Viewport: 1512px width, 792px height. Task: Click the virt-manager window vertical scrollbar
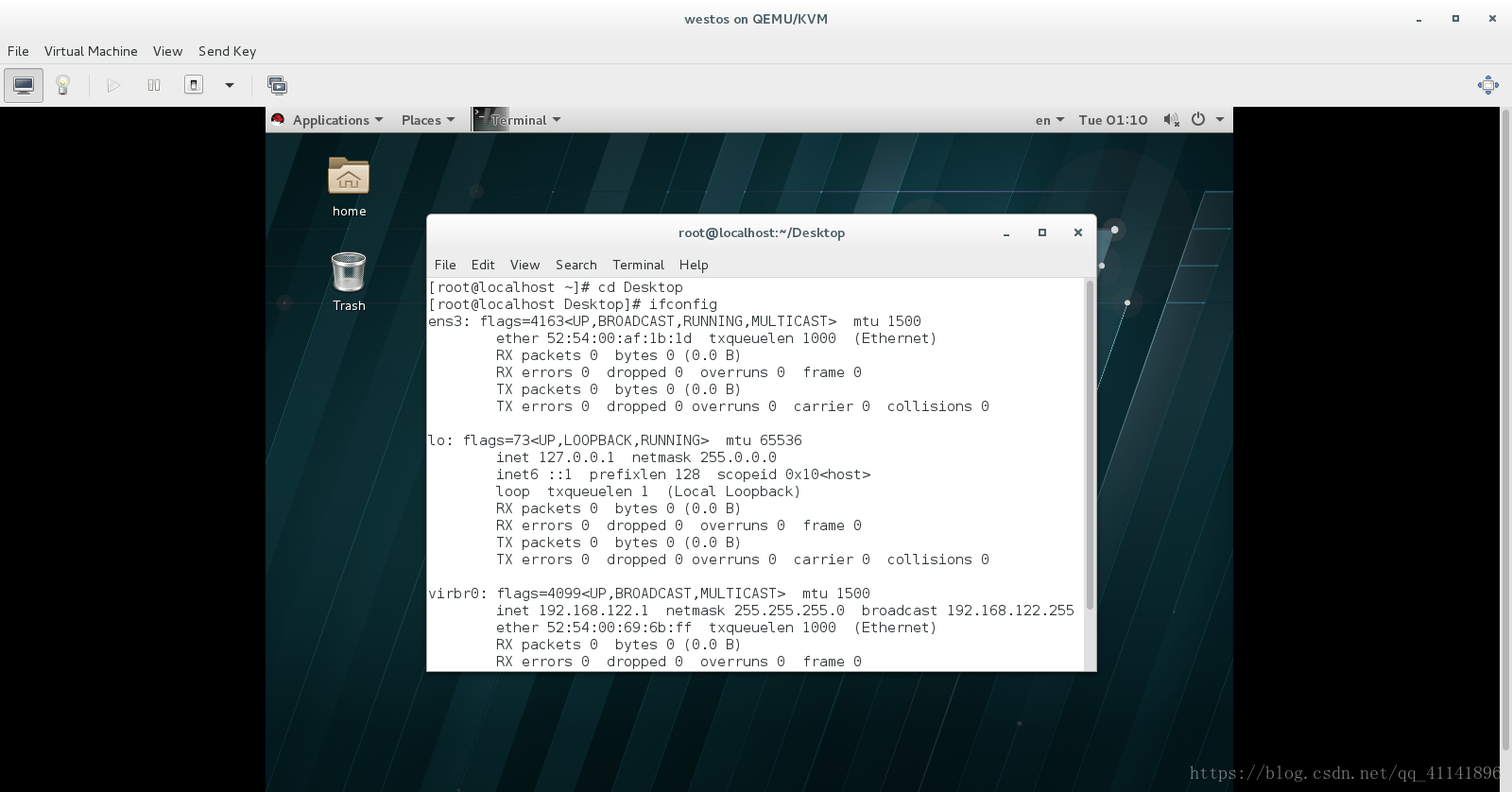(x=1505, y=428)
